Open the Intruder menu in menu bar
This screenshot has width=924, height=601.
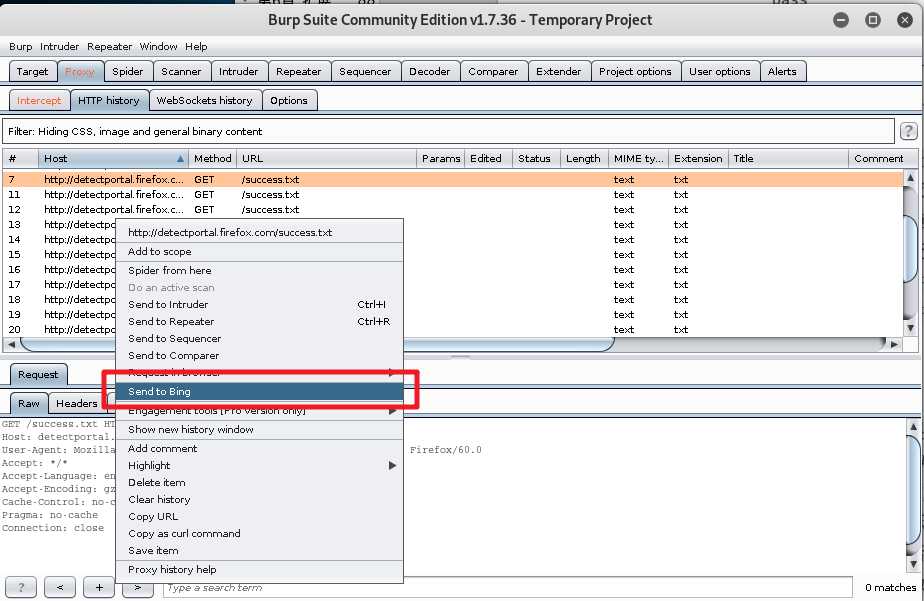[60, 47]
